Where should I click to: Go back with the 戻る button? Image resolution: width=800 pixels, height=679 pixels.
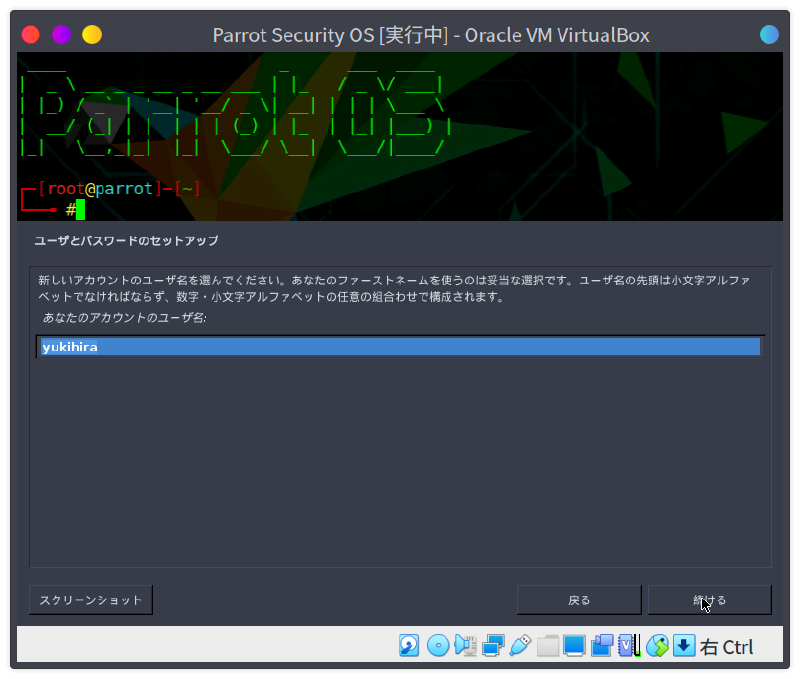pos(579,600)
